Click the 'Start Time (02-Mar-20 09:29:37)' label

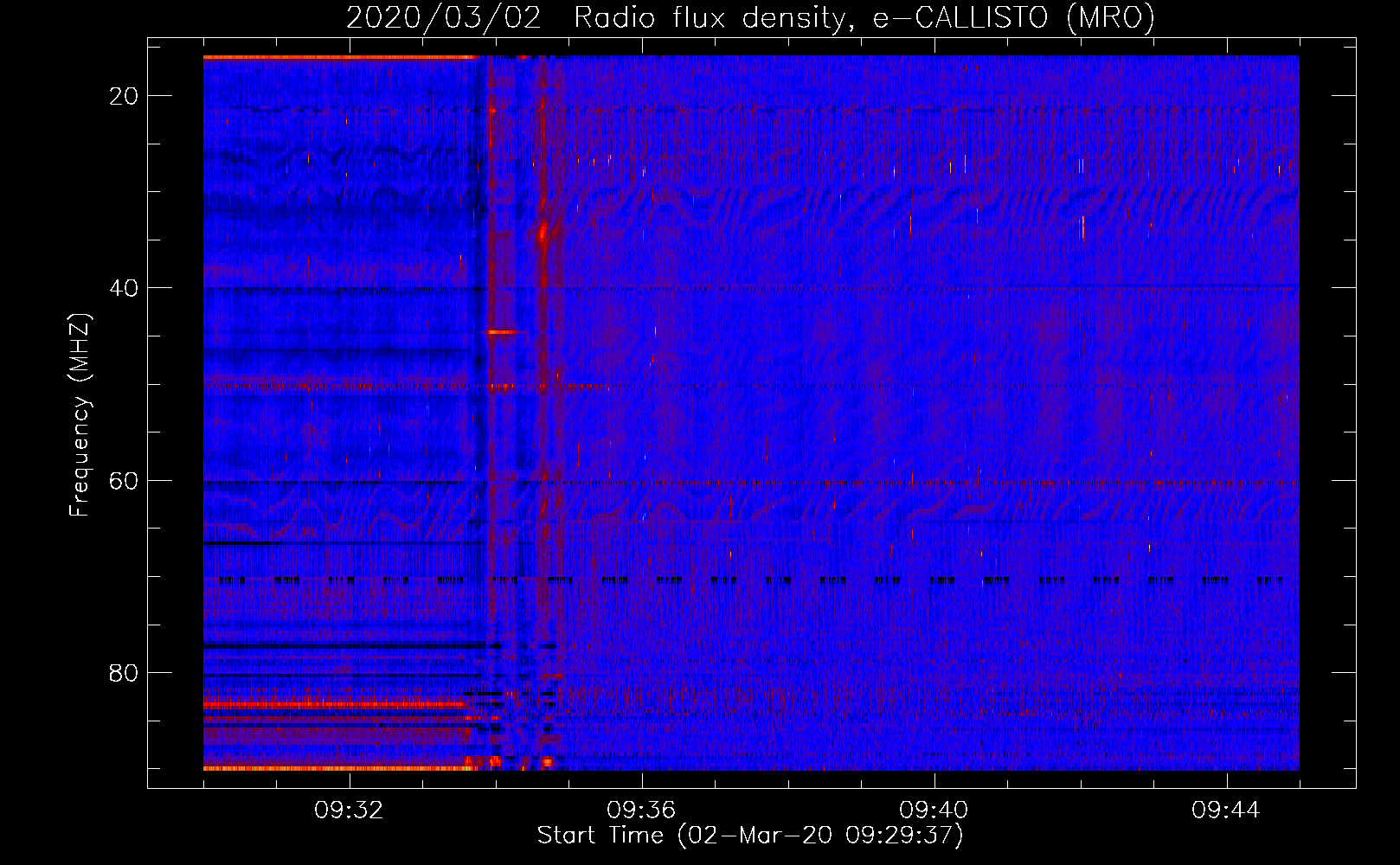[750, 836]
